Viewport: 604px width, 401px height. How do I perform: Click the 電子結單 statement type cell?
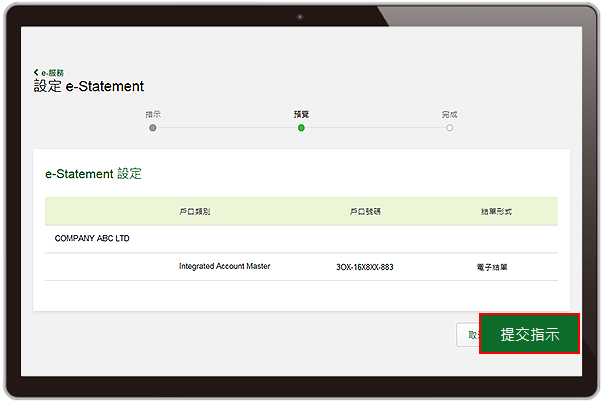pyautogui.click(x=492, y=267)
